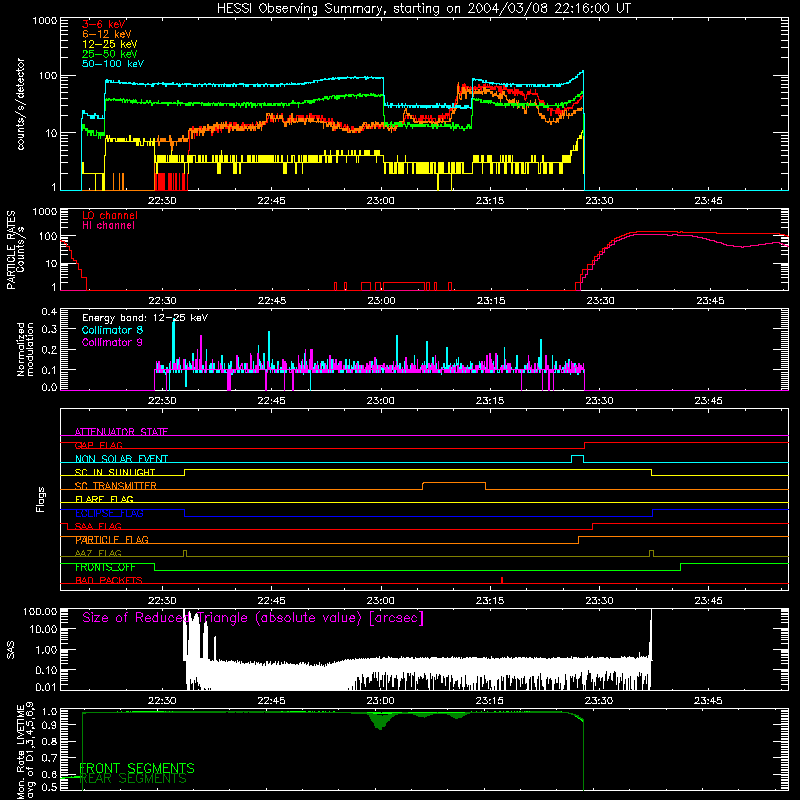This screenshot has width=800, height=800.
Task: Click the SC TRANSMITTER flag label
Action: pos(116,486)
